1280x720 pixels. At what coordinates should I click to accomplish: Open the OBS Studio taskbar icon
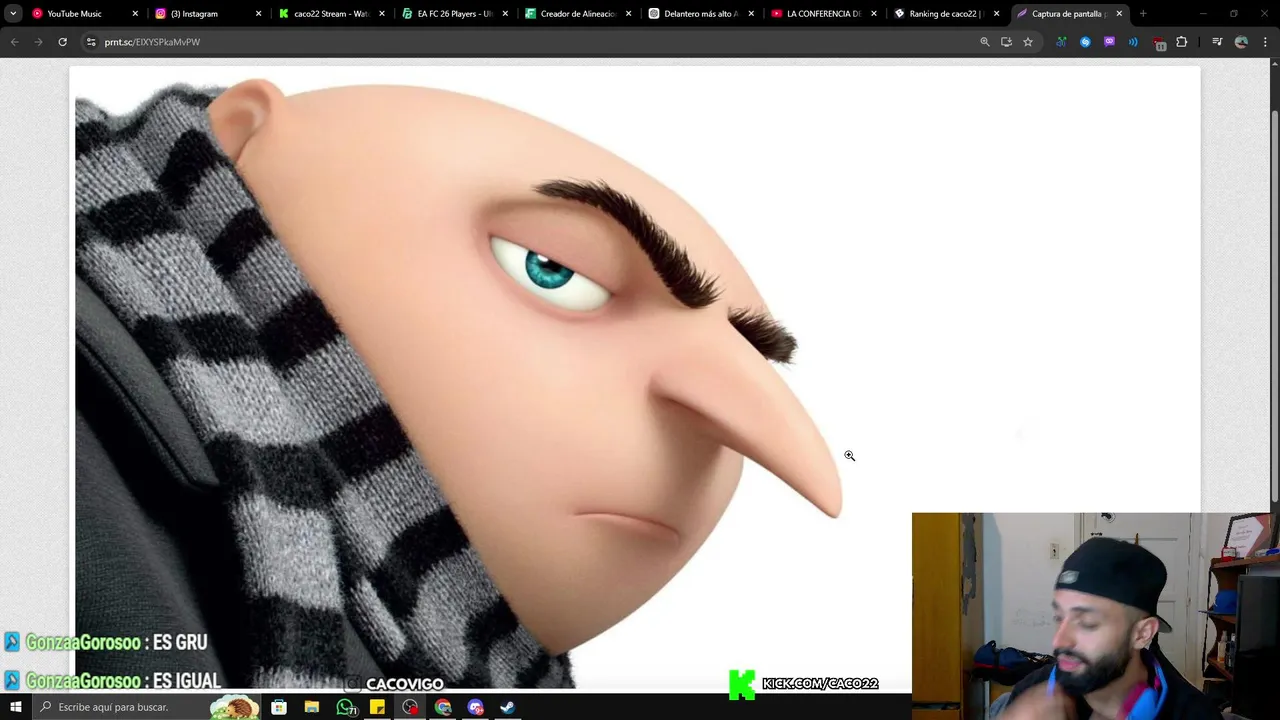click(410, 707)
